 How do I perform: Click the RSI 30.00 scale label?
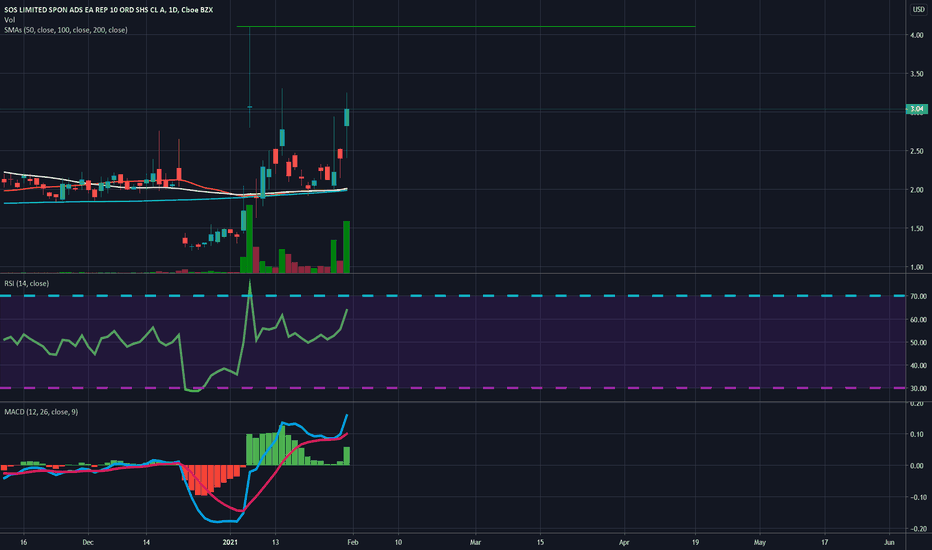918,388
